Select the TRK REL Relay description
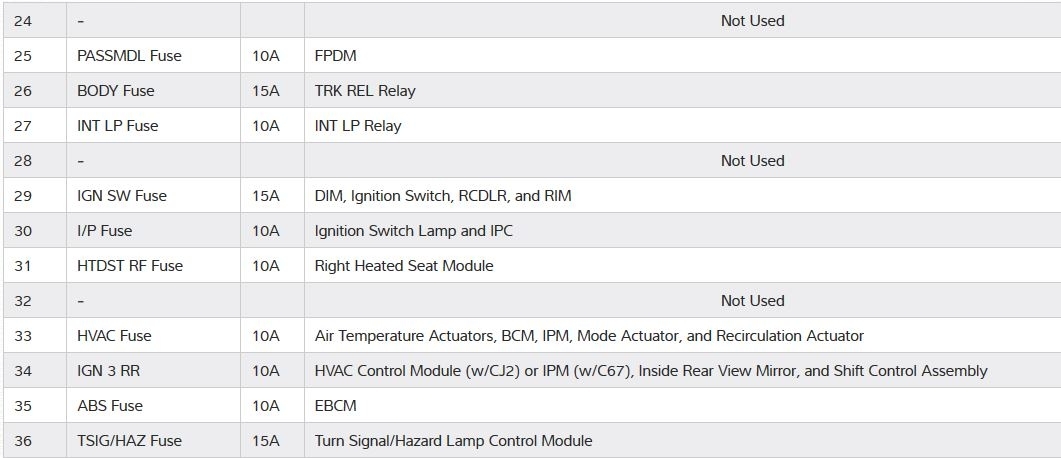The height and width of the screenshot is (458, 1061). [365, 91]
